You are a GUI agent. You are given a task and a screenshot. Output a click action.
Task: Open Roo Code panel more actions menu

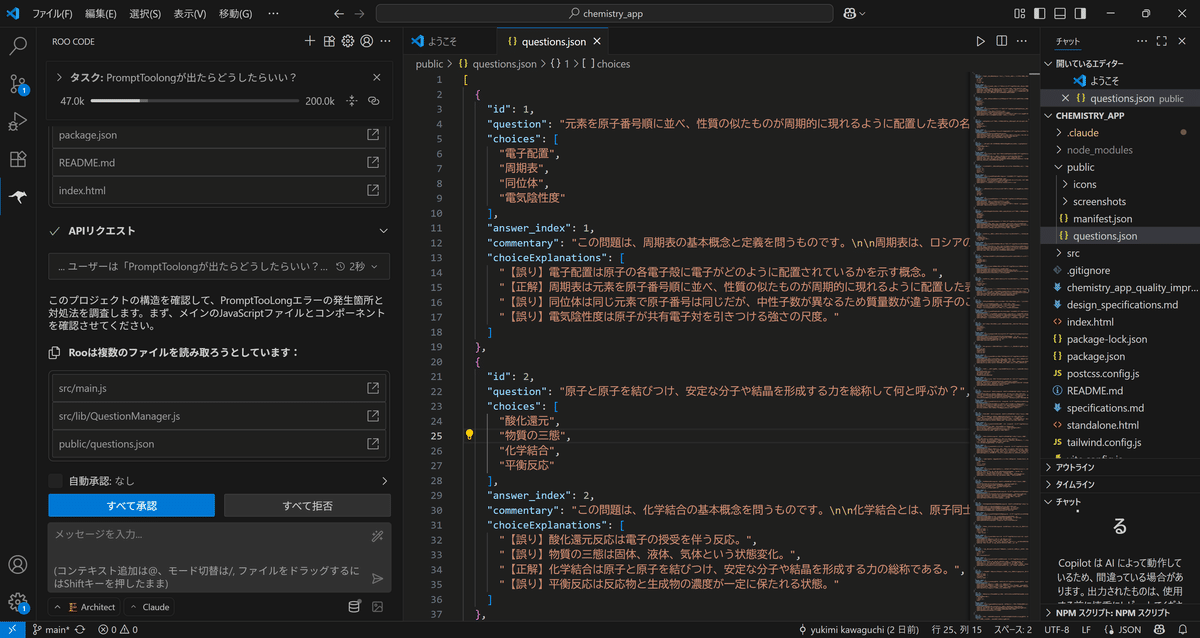pyautogui.click(x=385, y=41)
